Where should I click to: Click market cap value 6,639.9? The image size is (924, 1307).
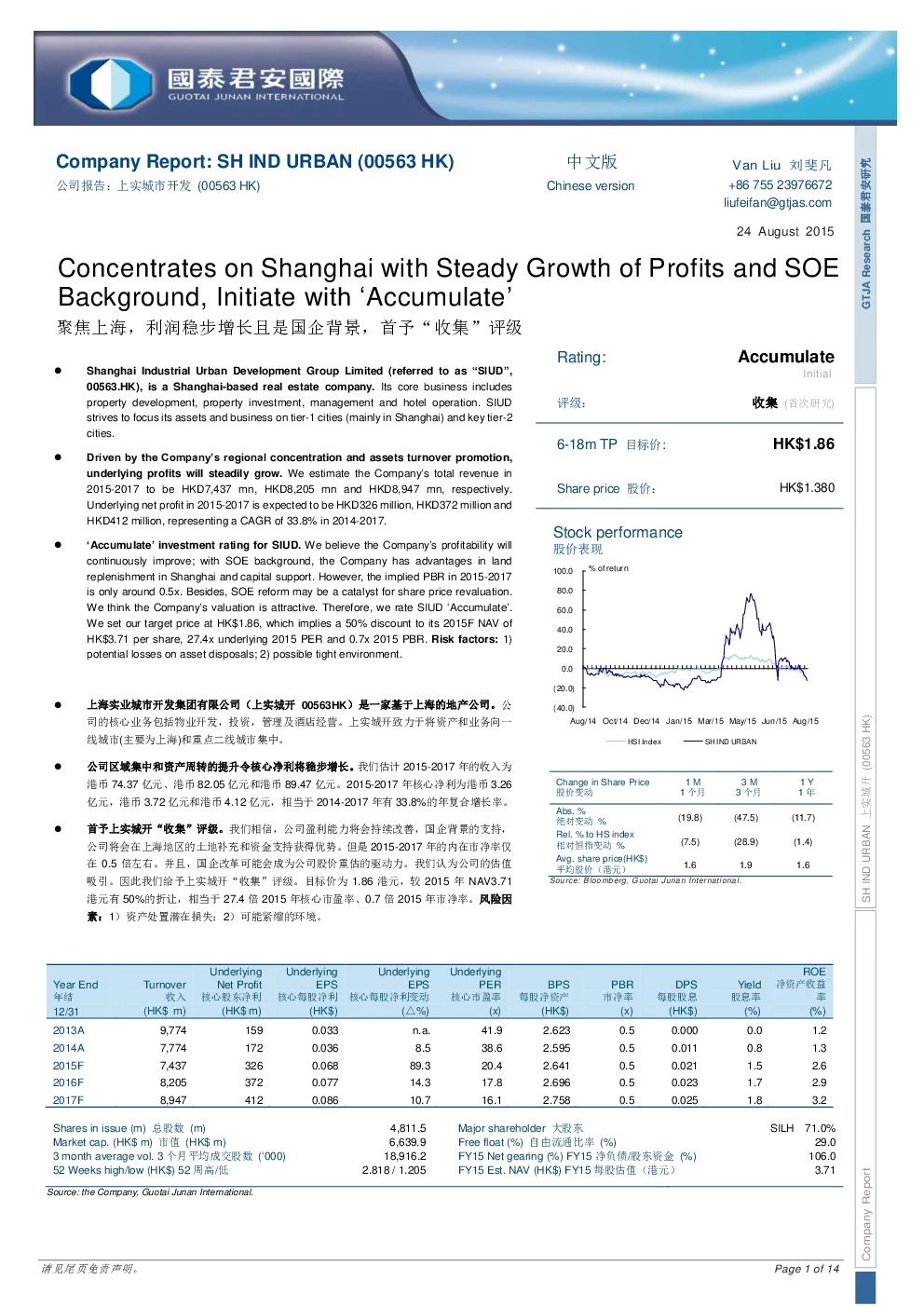click(408, 1143)
